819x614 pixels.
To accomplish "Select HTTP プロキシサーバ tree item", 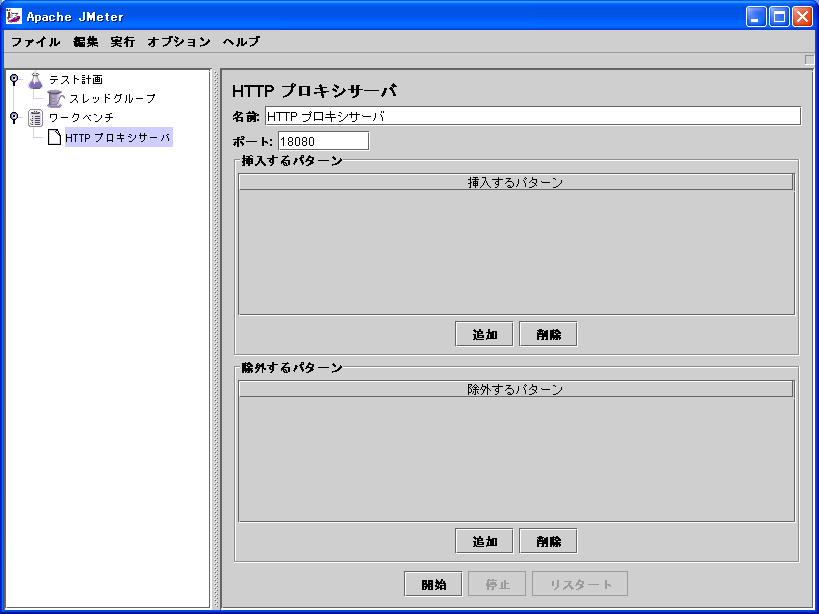I will coord(119,138).
